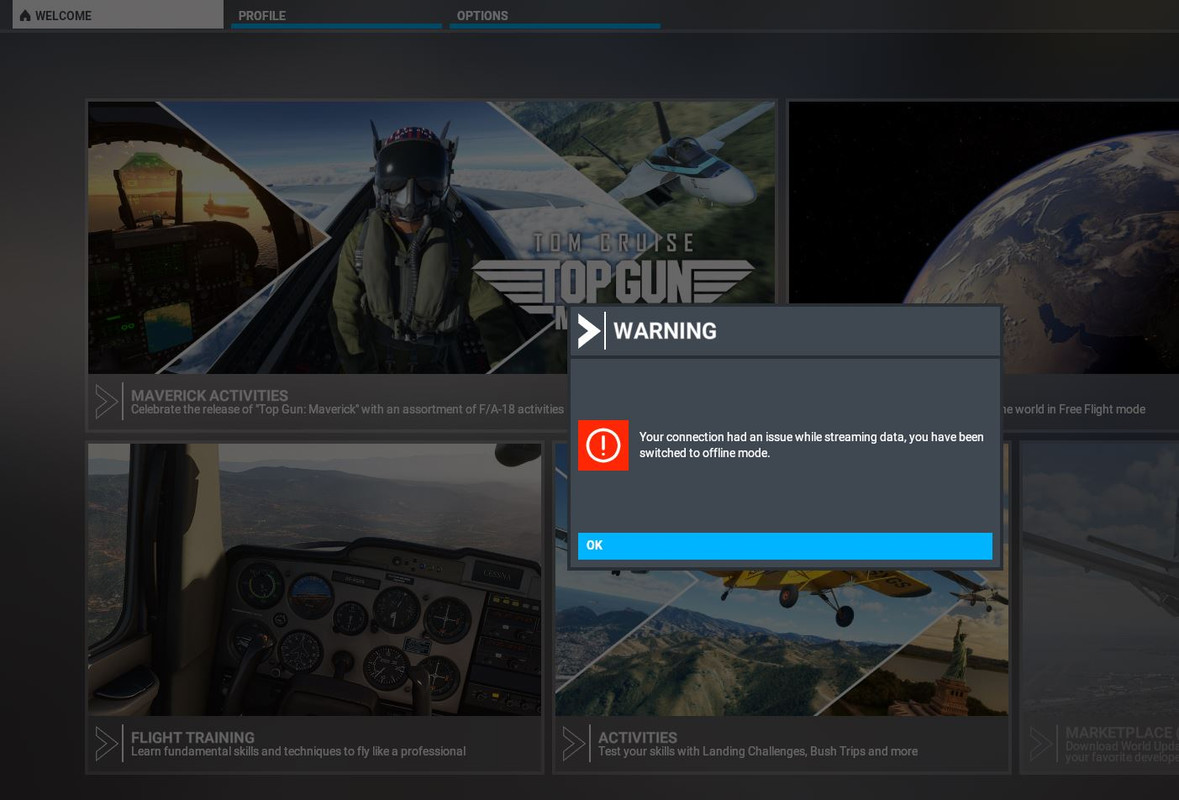
Task: Click OK in the warning dialog
Action: [784, 546]
